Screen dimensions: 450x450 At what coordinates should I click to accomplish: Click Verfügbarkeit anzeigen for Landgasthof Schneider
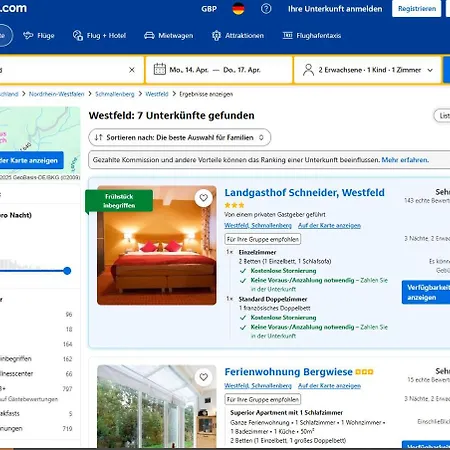[426, 292]
